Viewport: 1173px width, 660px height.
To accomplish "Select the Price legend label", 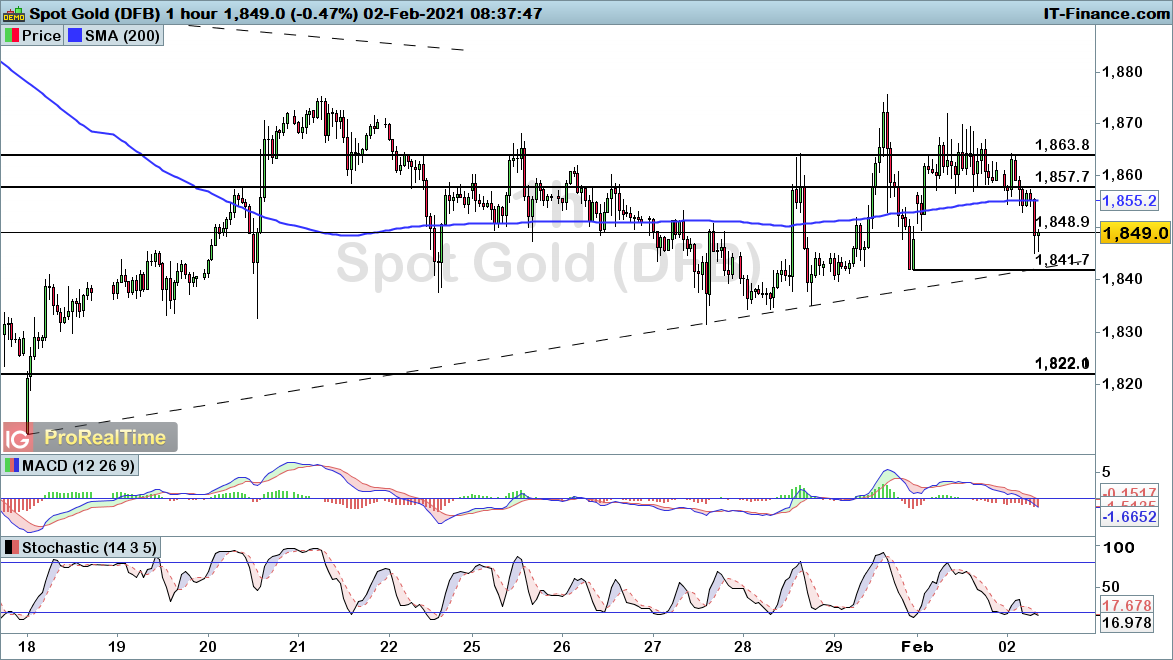I will (41, 36).
